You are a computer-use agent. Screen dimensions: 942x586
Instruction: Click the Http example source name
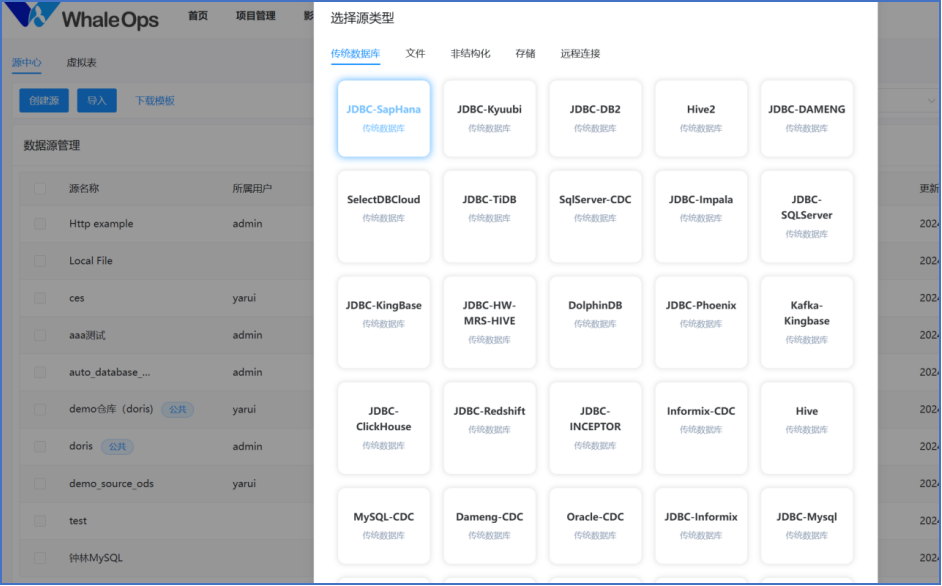101,224
